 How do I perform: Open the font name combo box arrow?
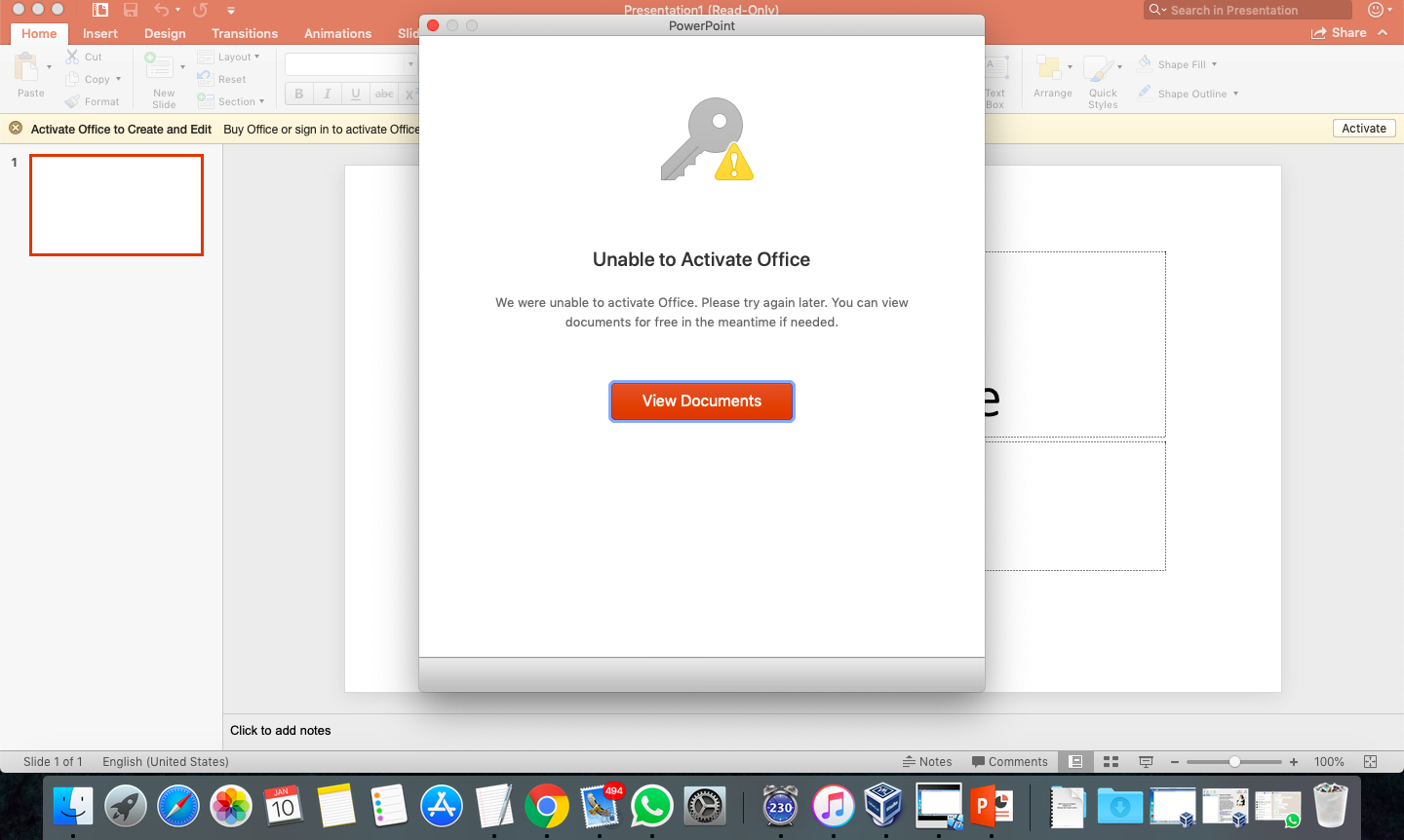(410, 64)
